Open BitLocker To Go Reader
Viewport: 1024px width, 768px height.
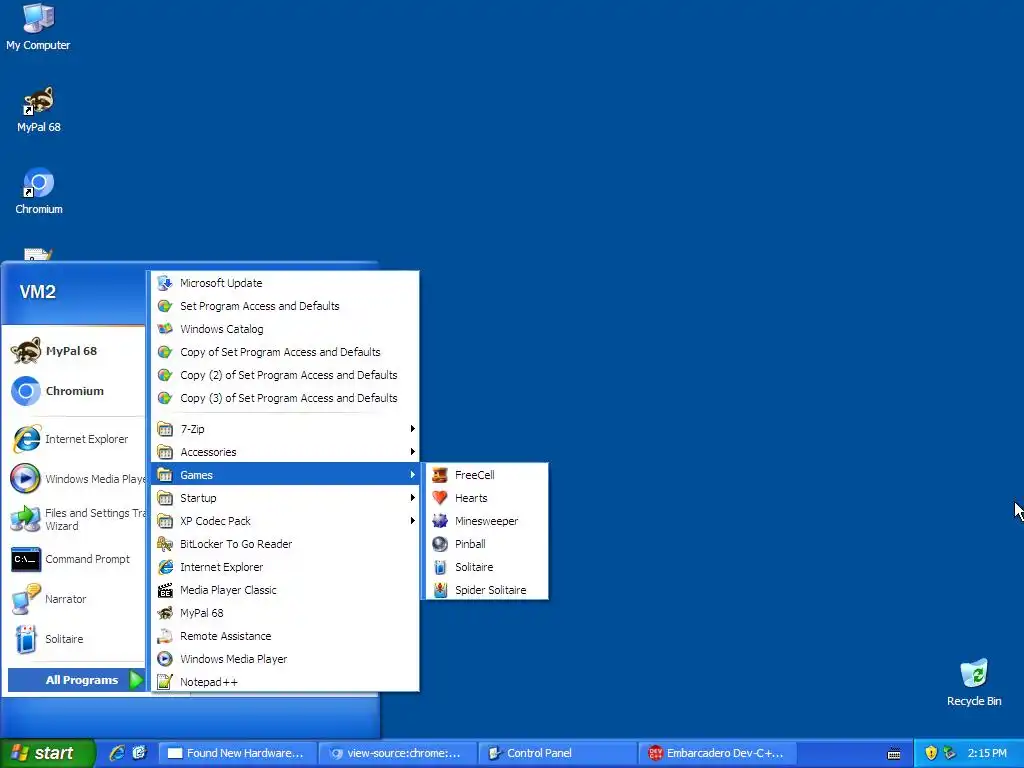285,543
